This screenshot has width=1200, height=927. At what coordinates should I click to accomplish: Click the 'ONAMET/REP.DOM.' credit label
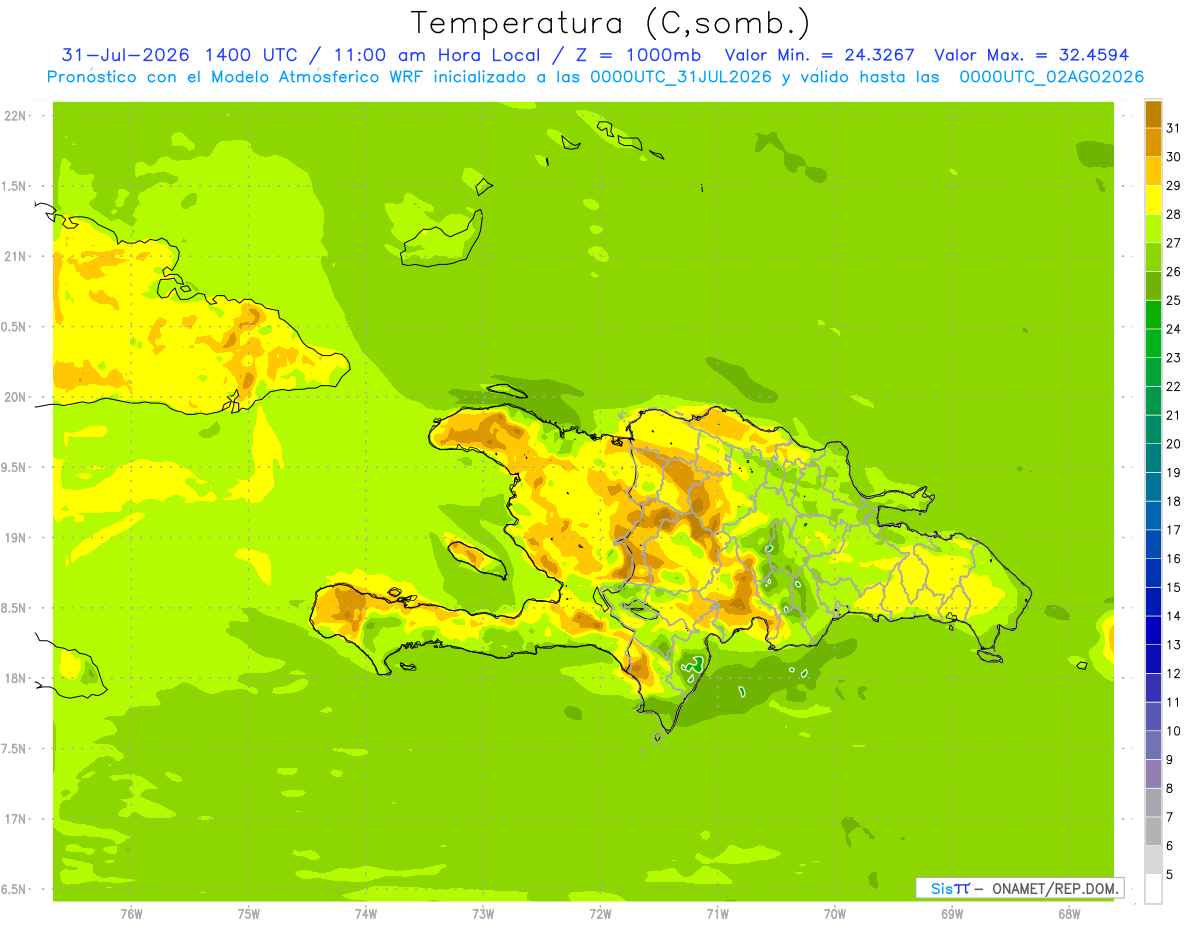coord(1054,888)
